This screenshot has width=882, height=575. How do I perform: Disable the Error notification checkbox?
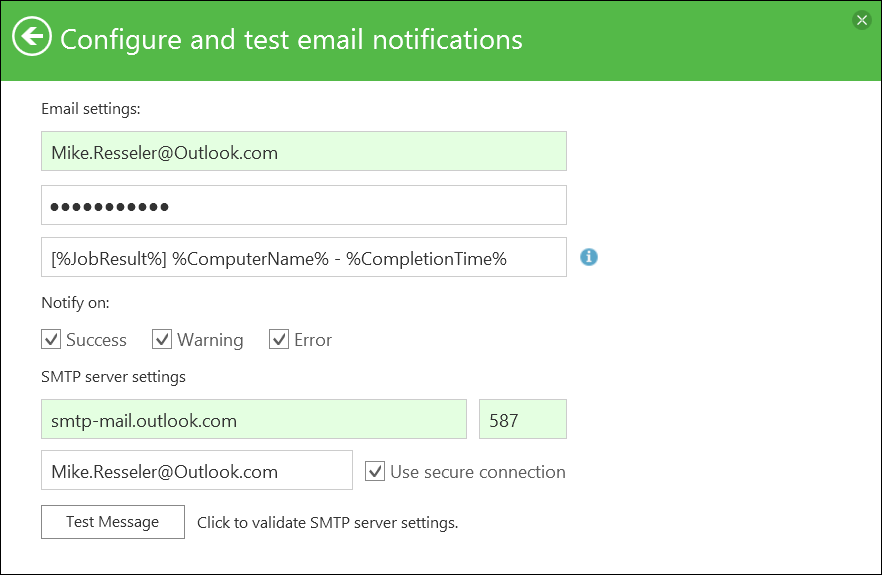tap(279, 340)
